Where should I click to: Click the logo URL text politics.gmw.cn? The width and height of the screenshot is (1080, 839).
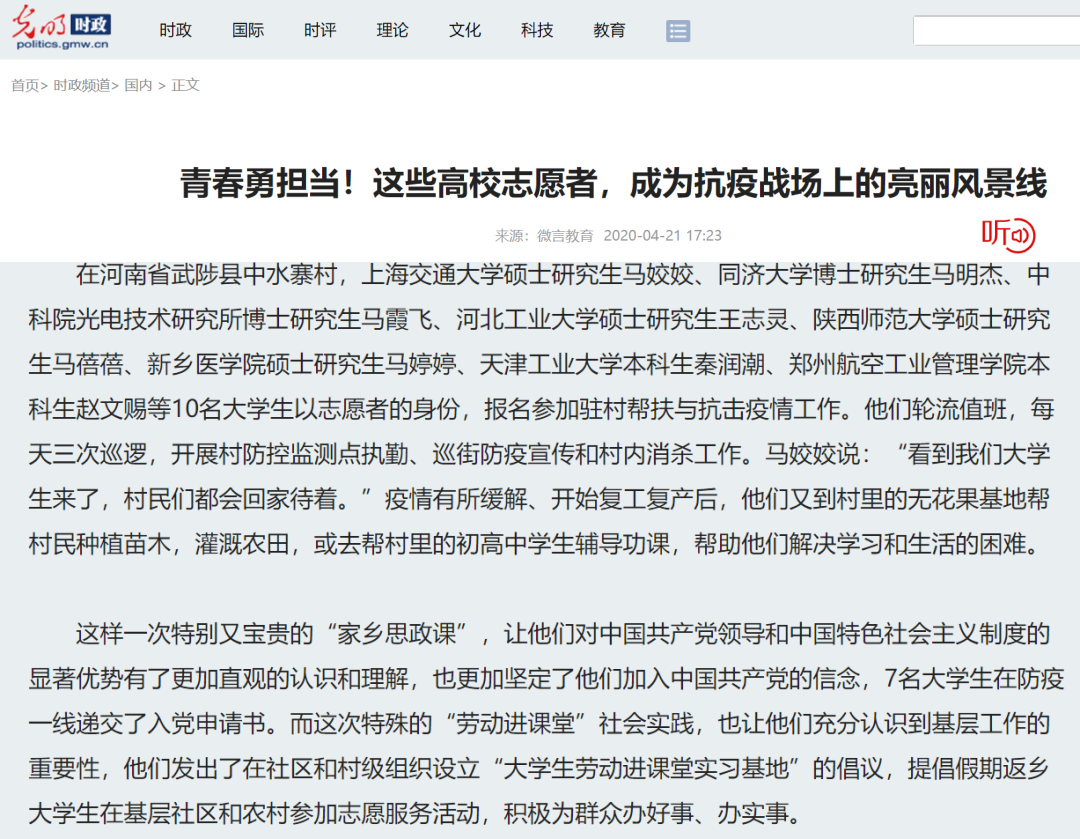pyautogui.click(x=63, y=44)
